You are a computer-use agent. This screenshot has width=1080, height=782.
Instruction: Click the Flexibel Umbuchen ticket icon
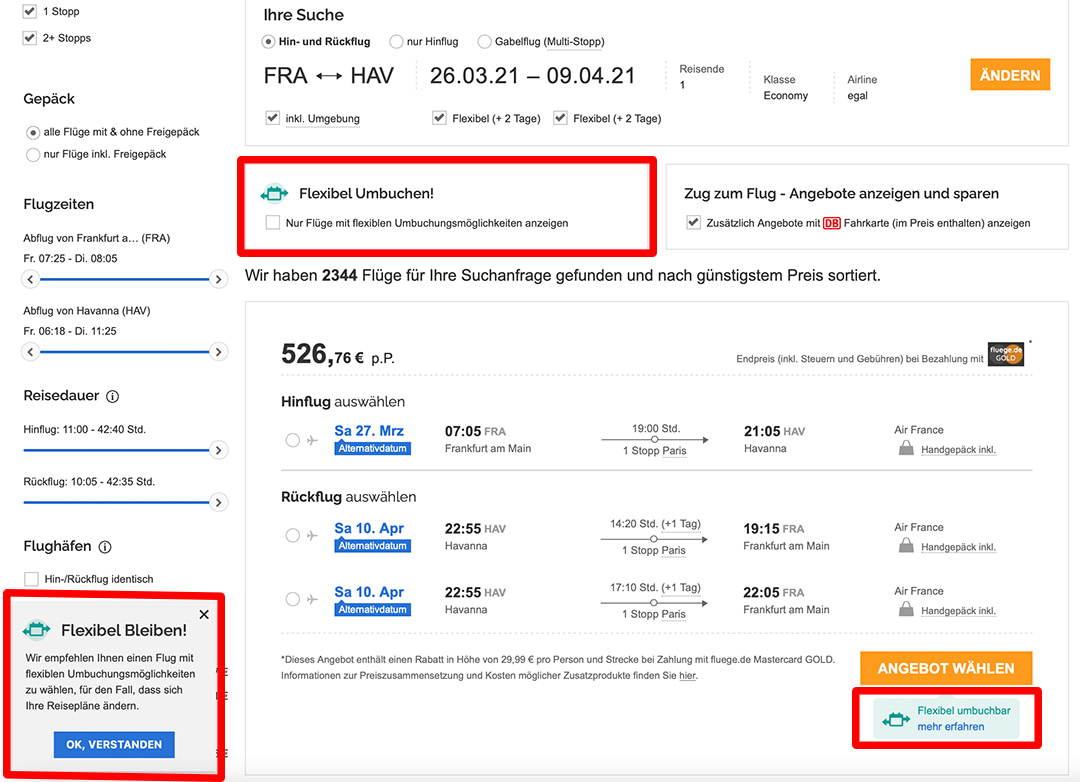click(x=274, y=194)
